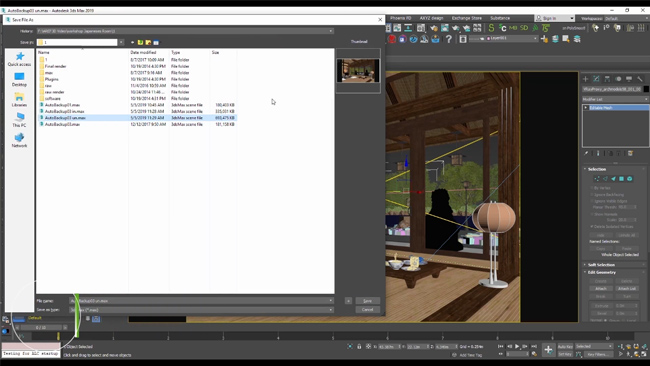
Task: Collapse the Soft Selection rollout
Action: point(601,264)
